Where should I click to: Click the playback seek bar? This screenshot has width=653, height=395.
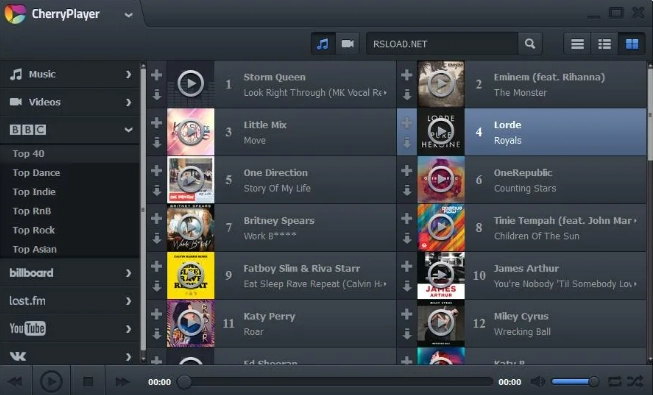(x=335, y=382)
